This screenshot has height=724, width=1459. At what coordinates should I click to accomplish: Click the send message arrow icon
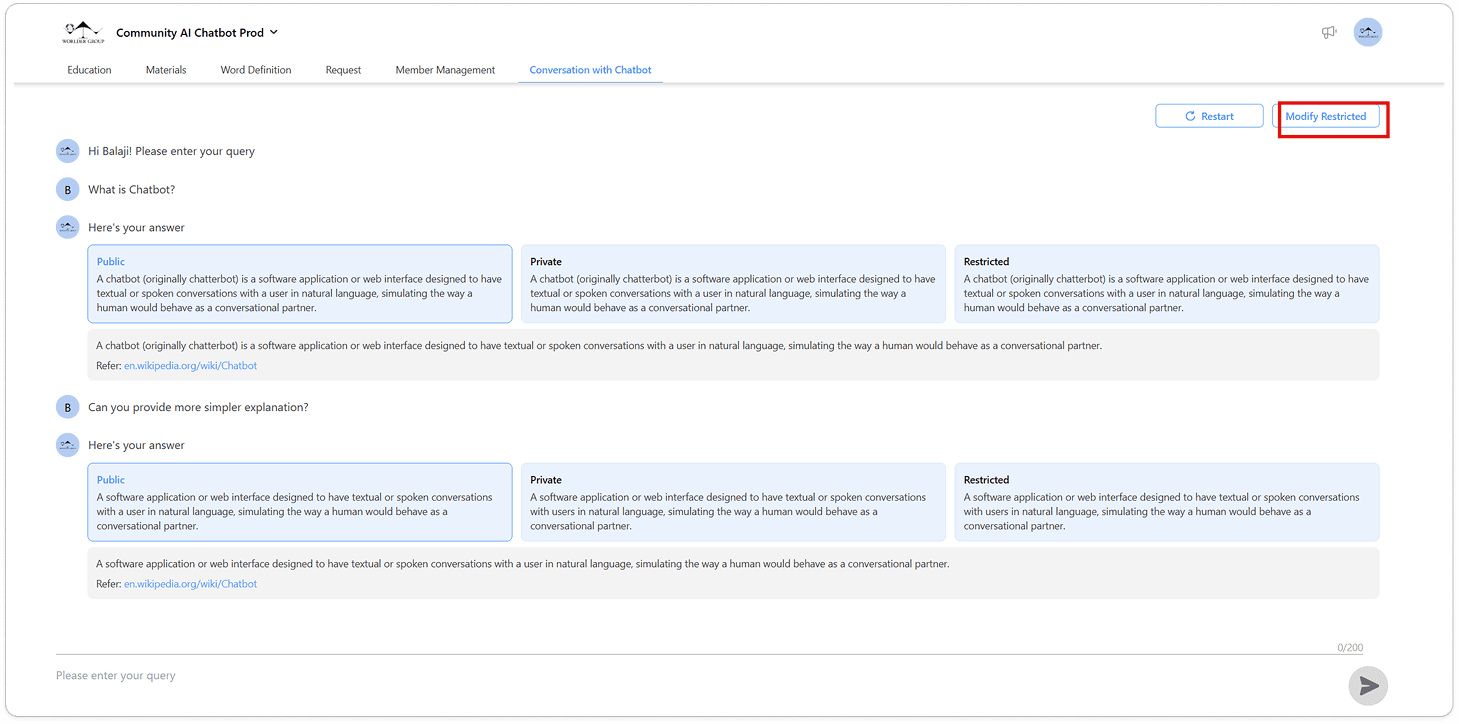1367,685
